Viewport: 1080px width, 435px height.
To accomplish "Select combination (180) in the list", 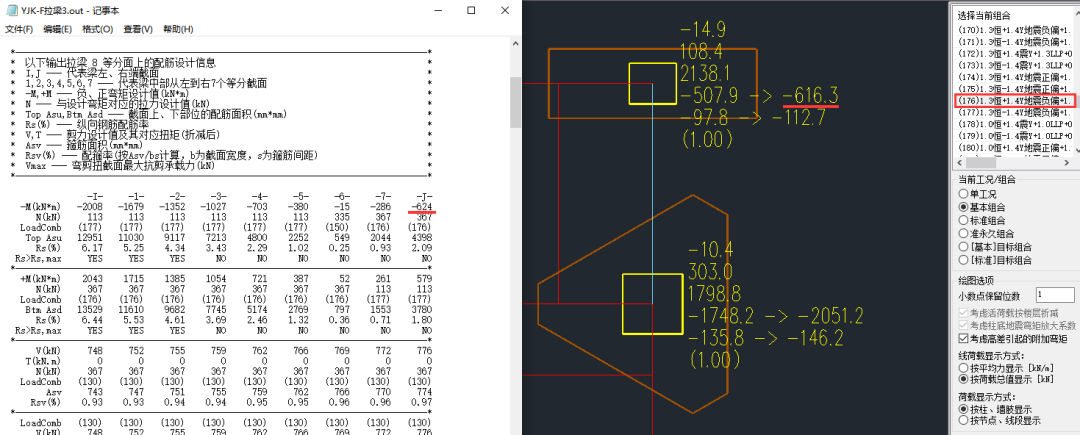I will [1013, 147].
